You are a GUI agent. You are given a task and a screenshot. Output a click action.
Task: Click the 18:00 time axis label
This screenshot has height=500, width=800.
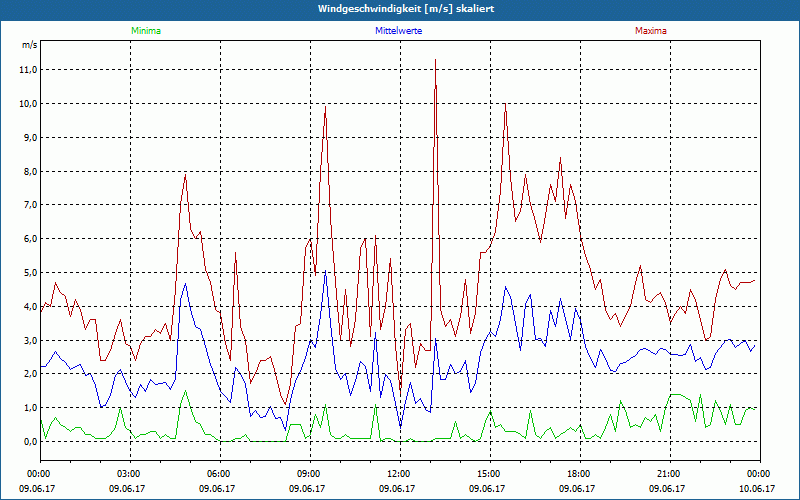[581, 474]
